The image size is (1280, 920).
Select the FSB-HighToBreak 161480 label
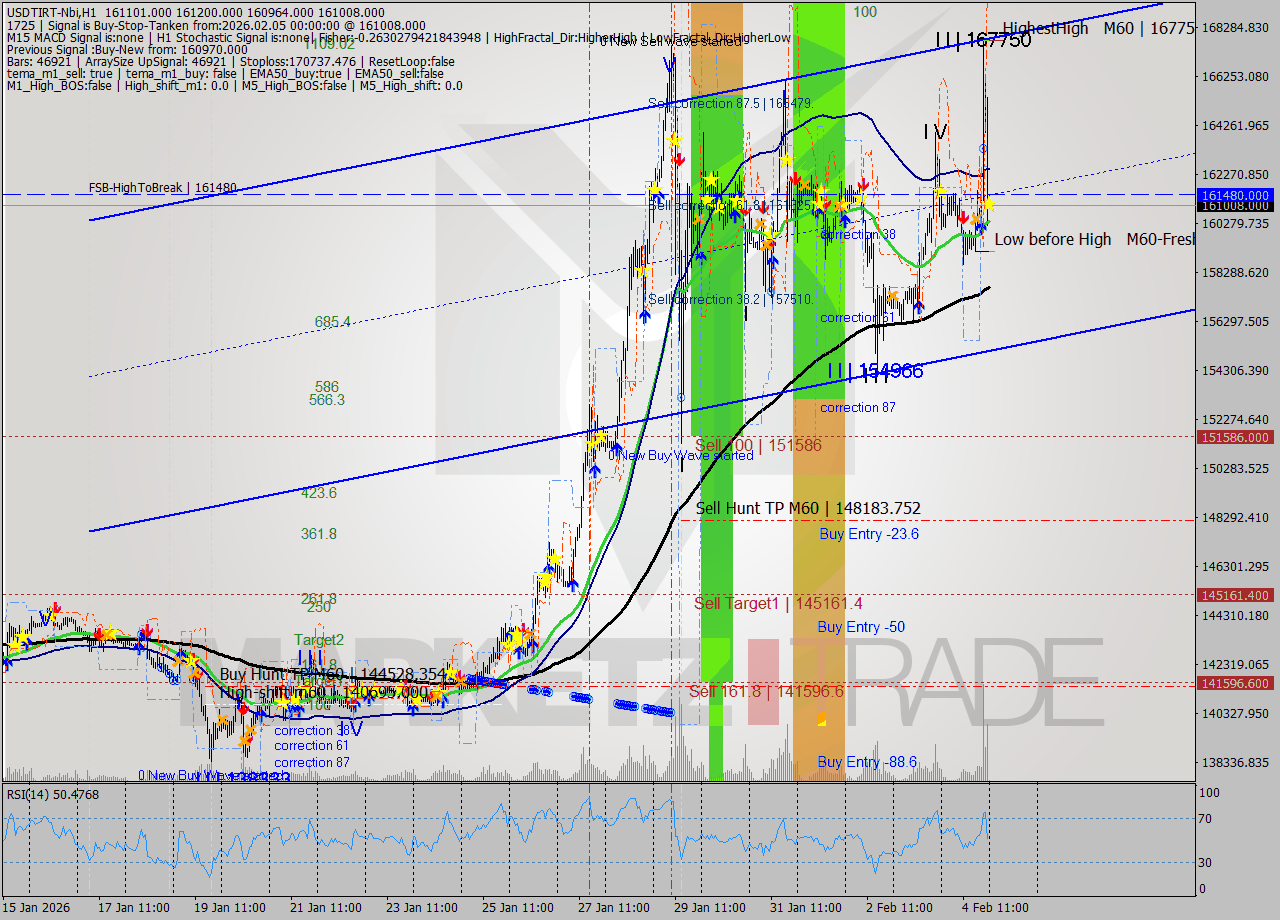pos(163,187)
